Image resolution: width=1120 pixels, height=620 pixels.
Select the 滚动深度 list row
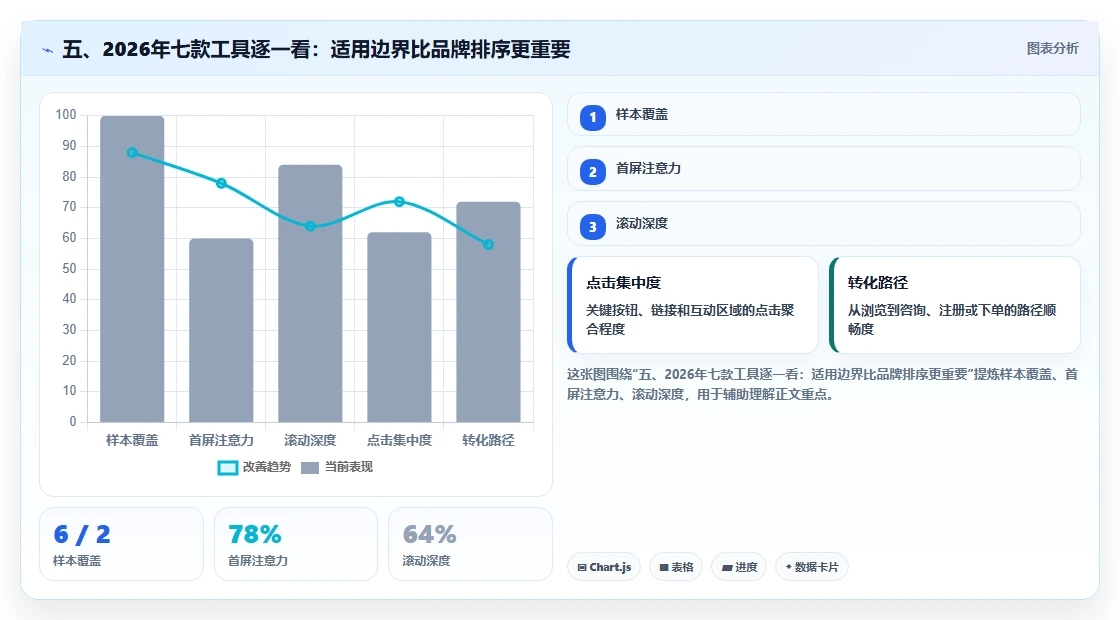coord(824,224)
